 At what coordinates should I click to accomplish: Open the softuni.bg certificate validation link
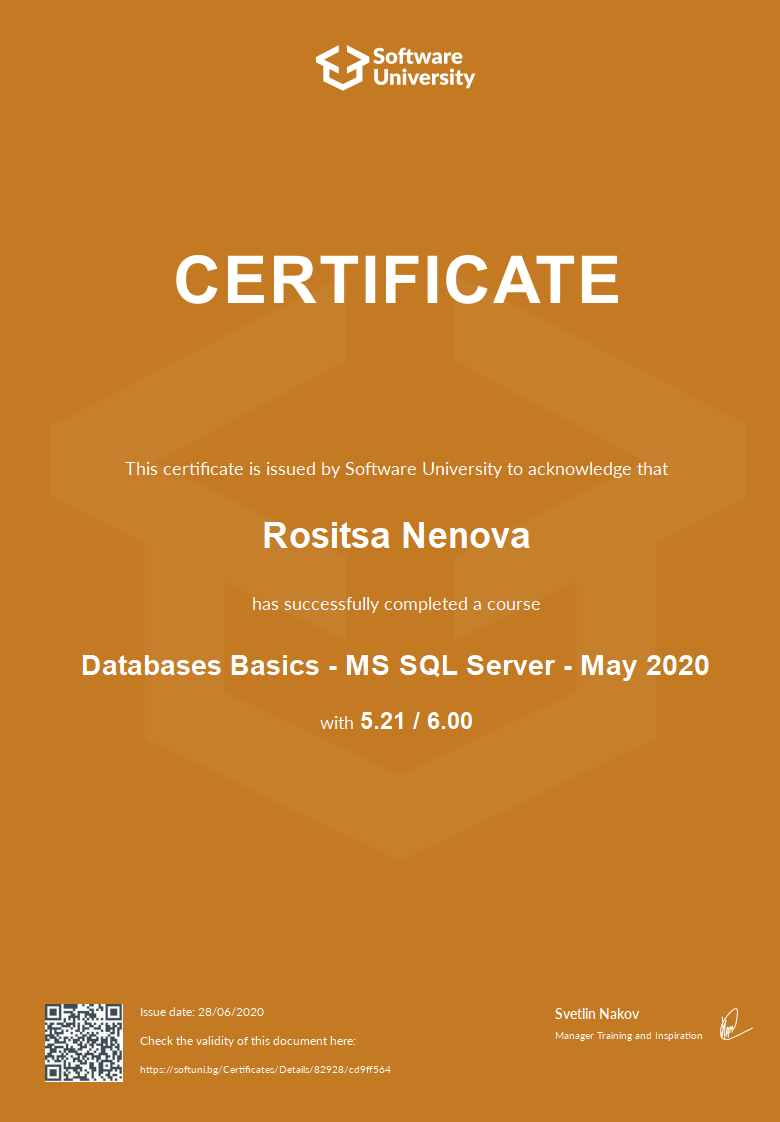[x=265, y=1069]
